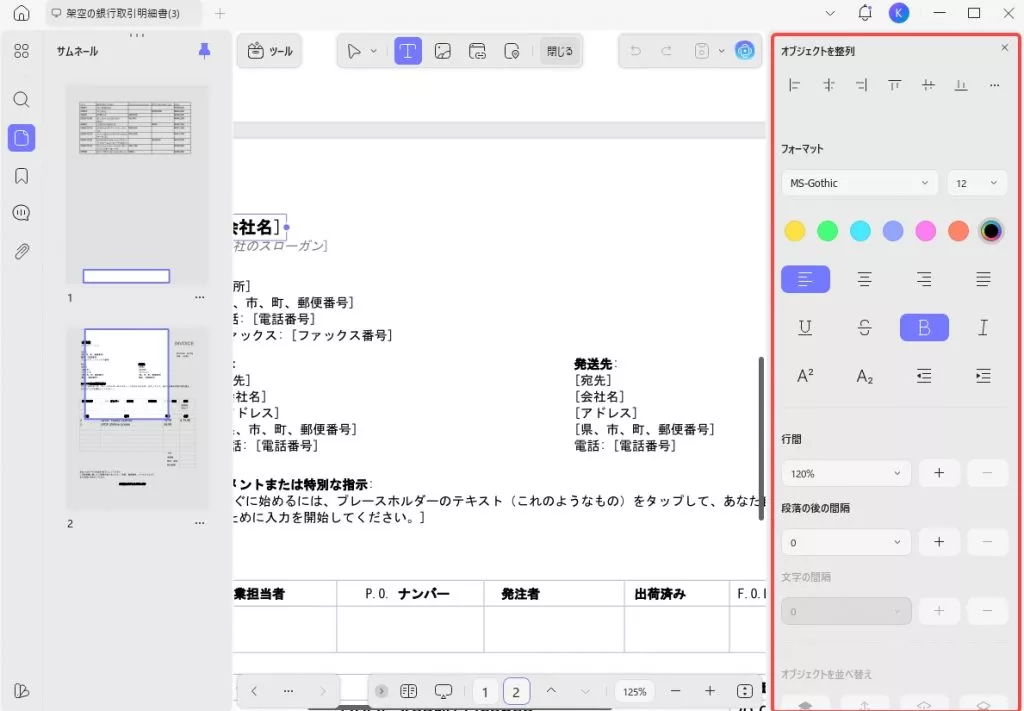1024x711 pixels.
Task: Toggle the thumbnail panel pin
Action: click(x=204, y=50)
